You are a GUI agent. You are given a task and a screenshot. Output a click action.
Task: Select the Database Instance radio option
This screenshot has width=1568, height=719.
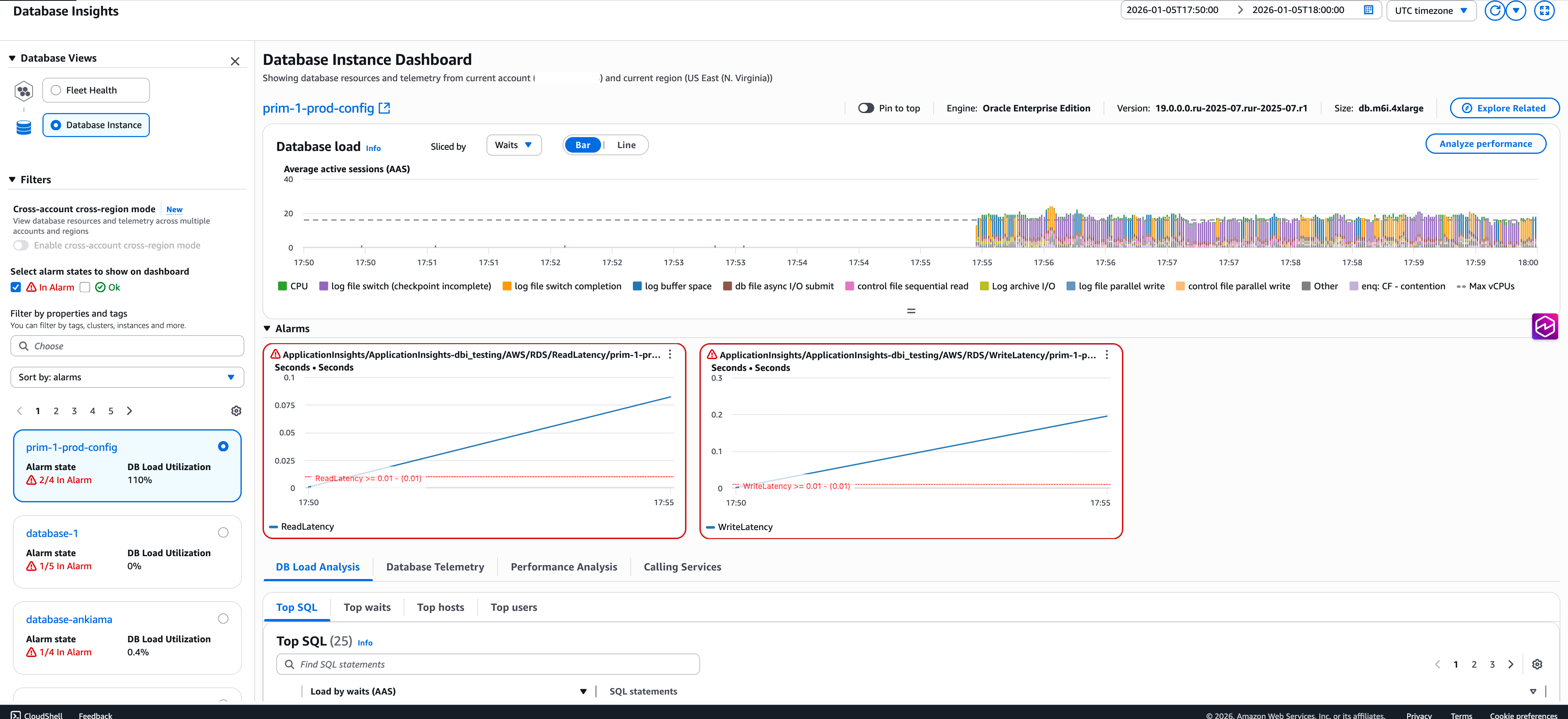[56, 125]
